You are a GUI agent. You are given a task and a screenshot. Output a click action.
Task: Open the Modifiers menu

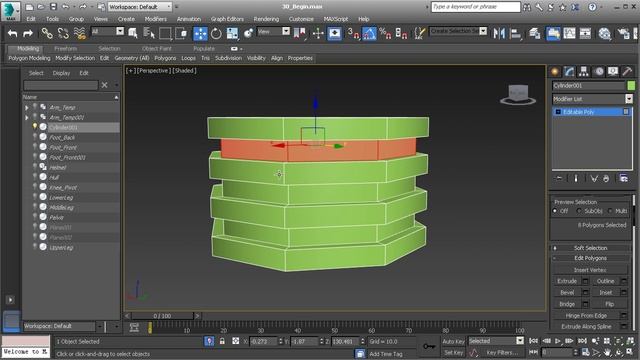[x=156, y=19]
